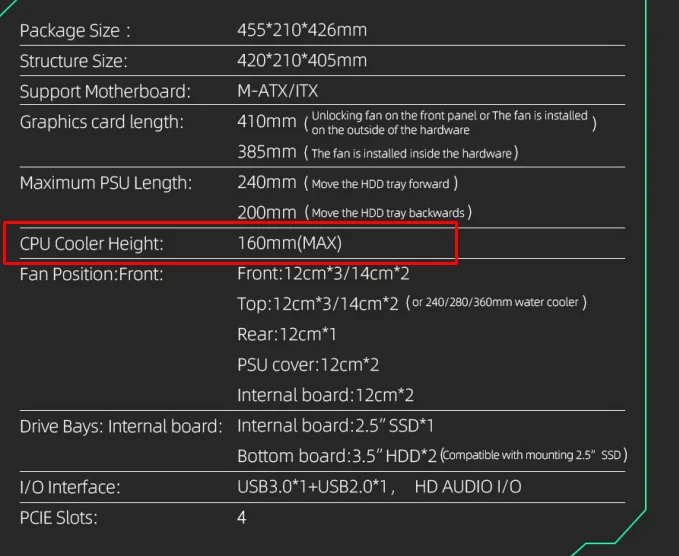679x556 pixels.
Task: Click the PSU cover:12cm*2 entry
Action: coord(308,365)
